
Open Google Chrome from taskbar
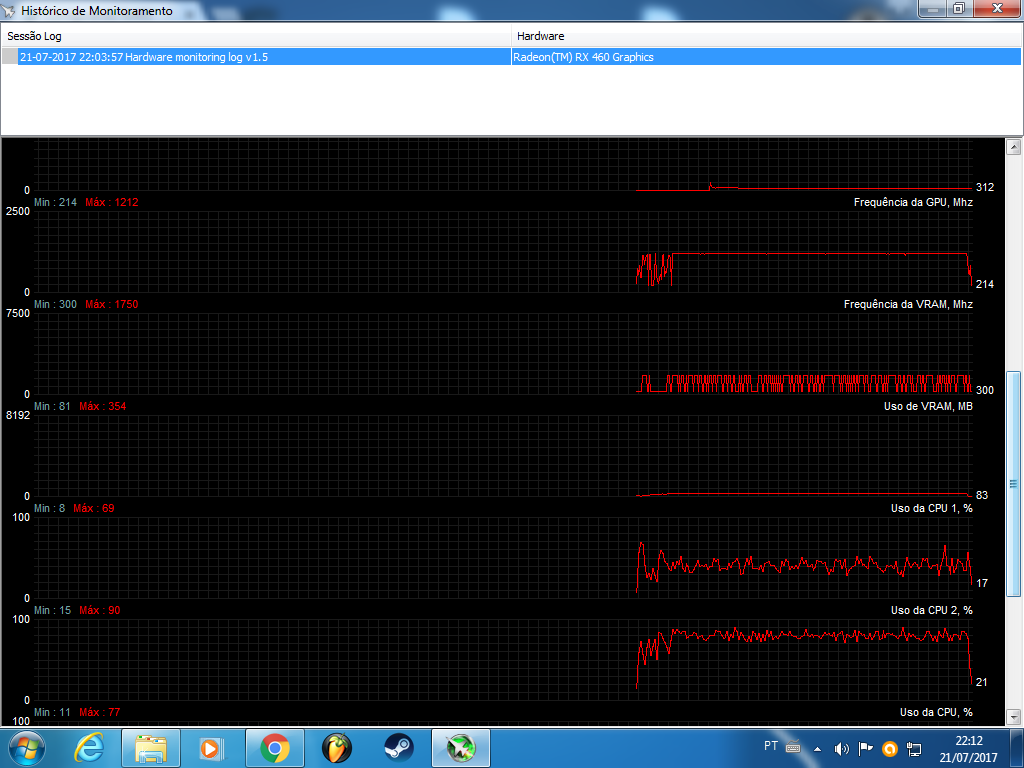coord(274,748)
